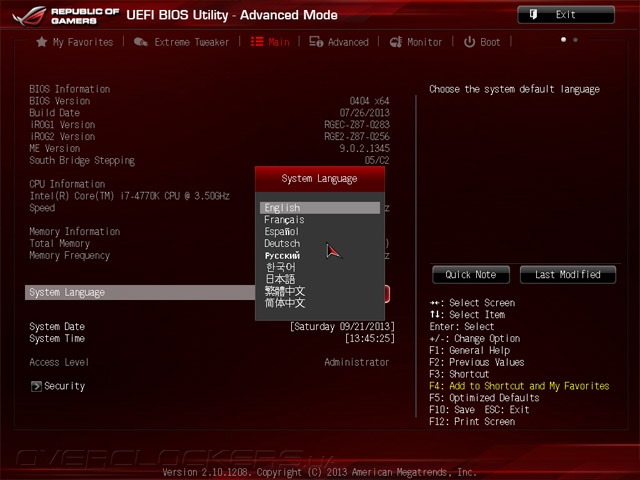
Task: Click the Exit button
Action: point(566,15)
